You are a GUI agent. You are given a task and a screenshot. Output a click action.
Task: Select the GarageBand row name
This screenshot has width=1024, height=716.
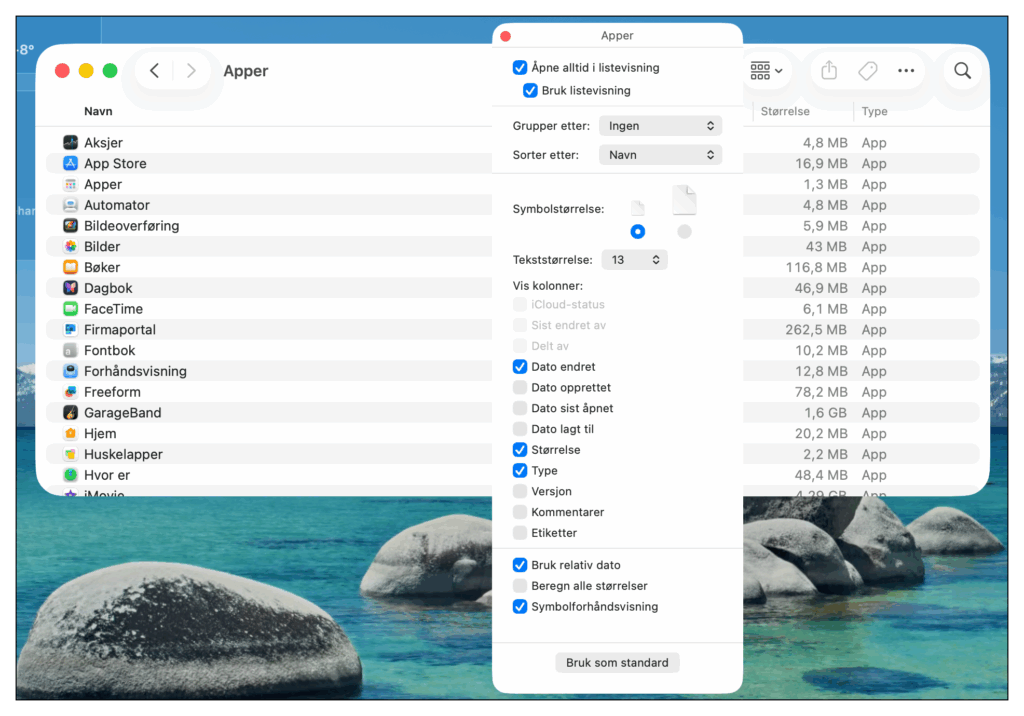tap(123, 413)
